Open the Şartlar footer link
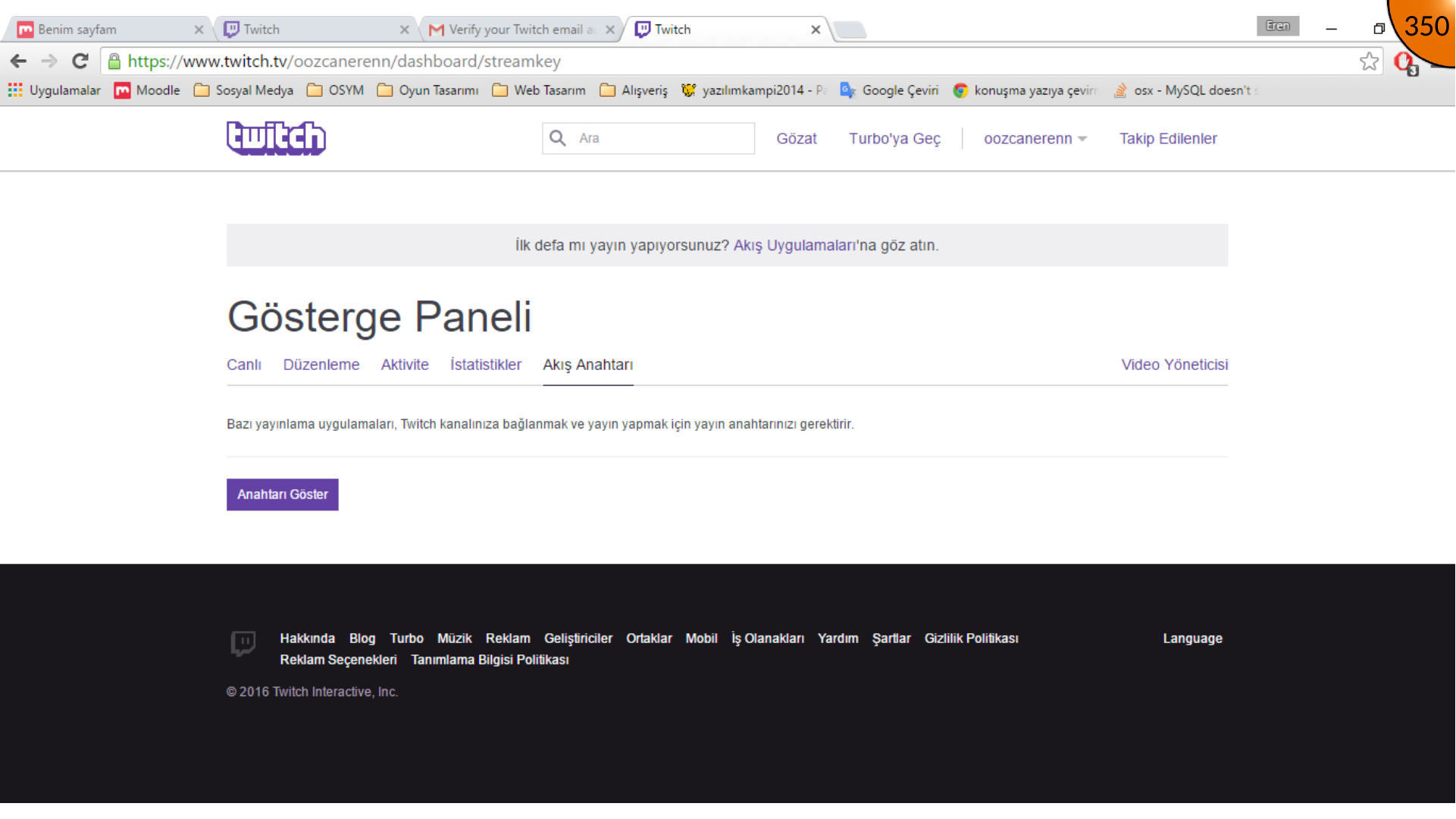 [x=891, y=639]
